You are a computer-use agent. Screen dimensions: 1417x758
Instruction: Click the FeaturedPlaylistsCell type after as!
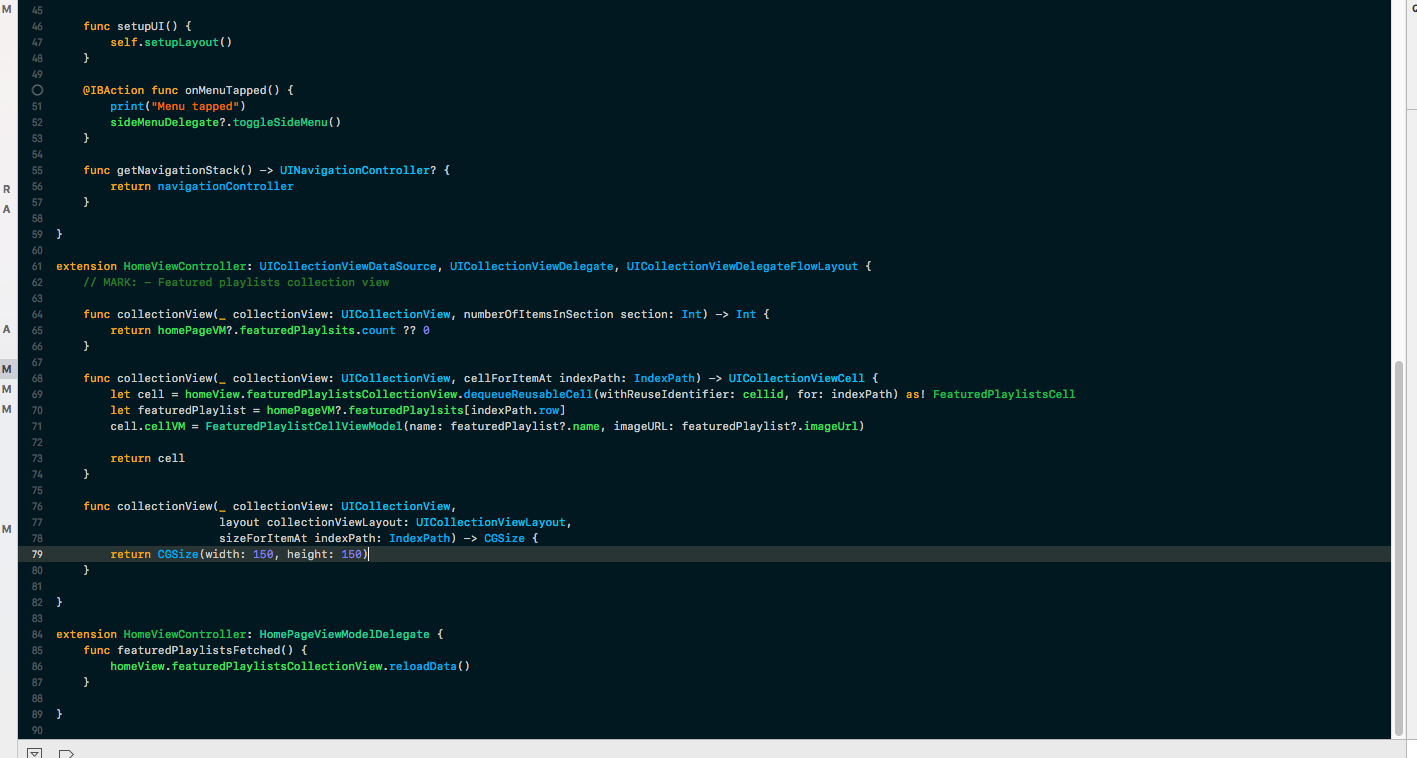(x=1004, y=394)
